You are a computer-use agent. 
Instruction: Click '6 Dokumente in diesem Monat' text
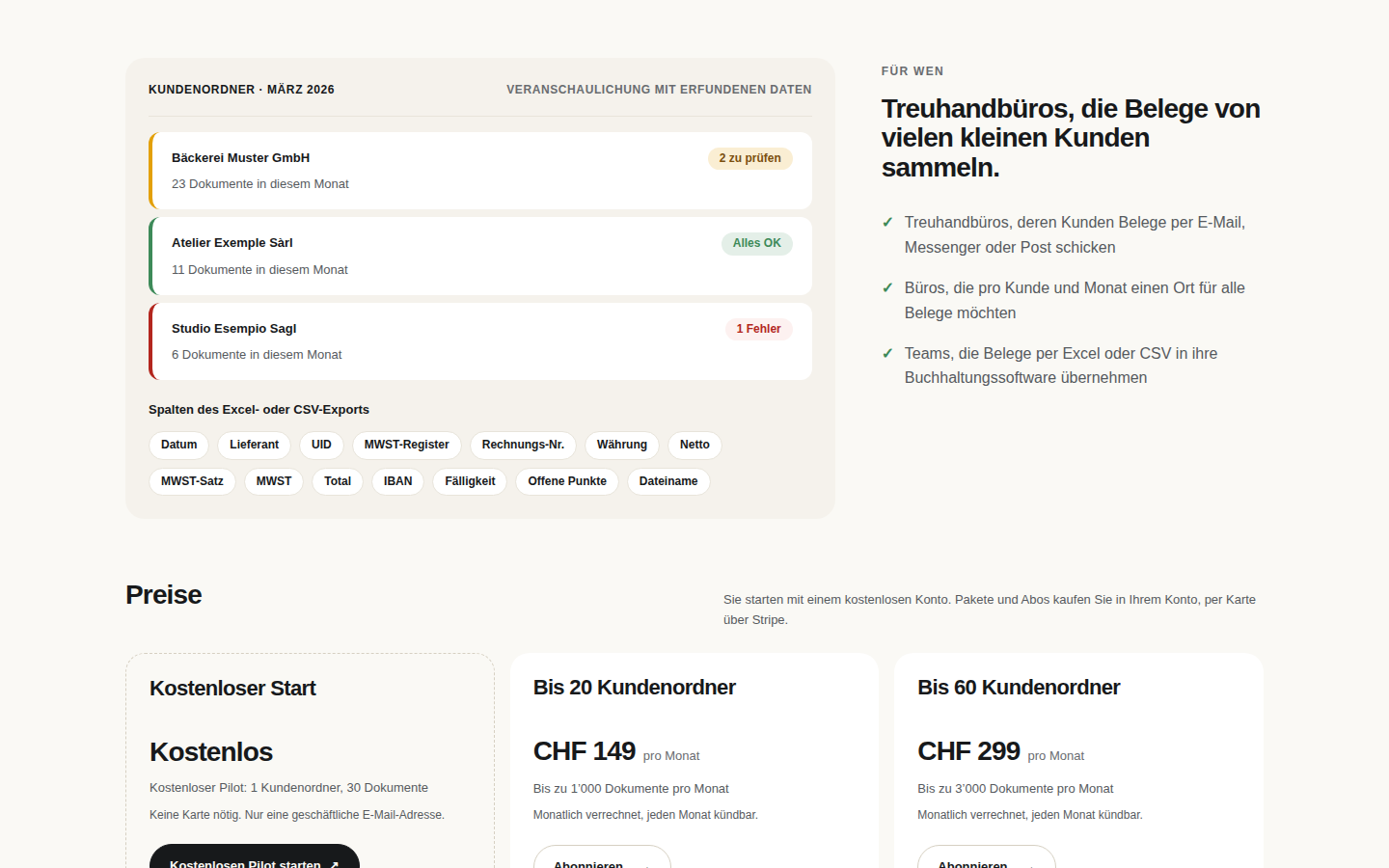point(257,355)
